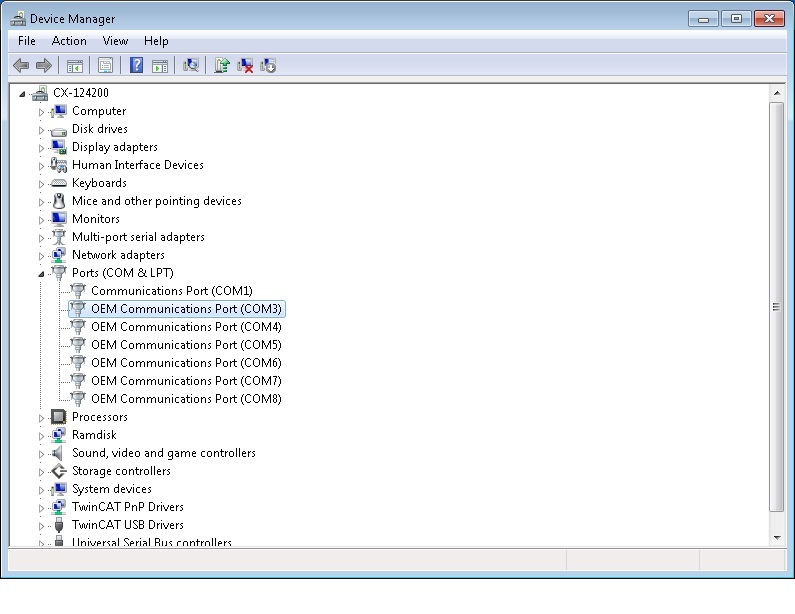Click the Keyboards category icon
The height and width of the screenshot is (614, 795).
[x=59, y=183]
